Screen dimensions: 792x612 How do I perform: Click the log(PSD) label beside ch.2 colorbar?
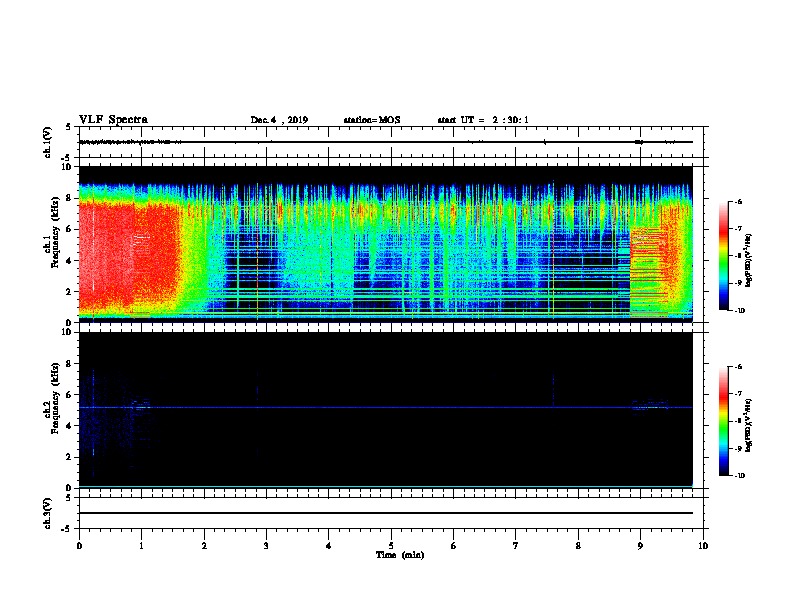point(748,426)
